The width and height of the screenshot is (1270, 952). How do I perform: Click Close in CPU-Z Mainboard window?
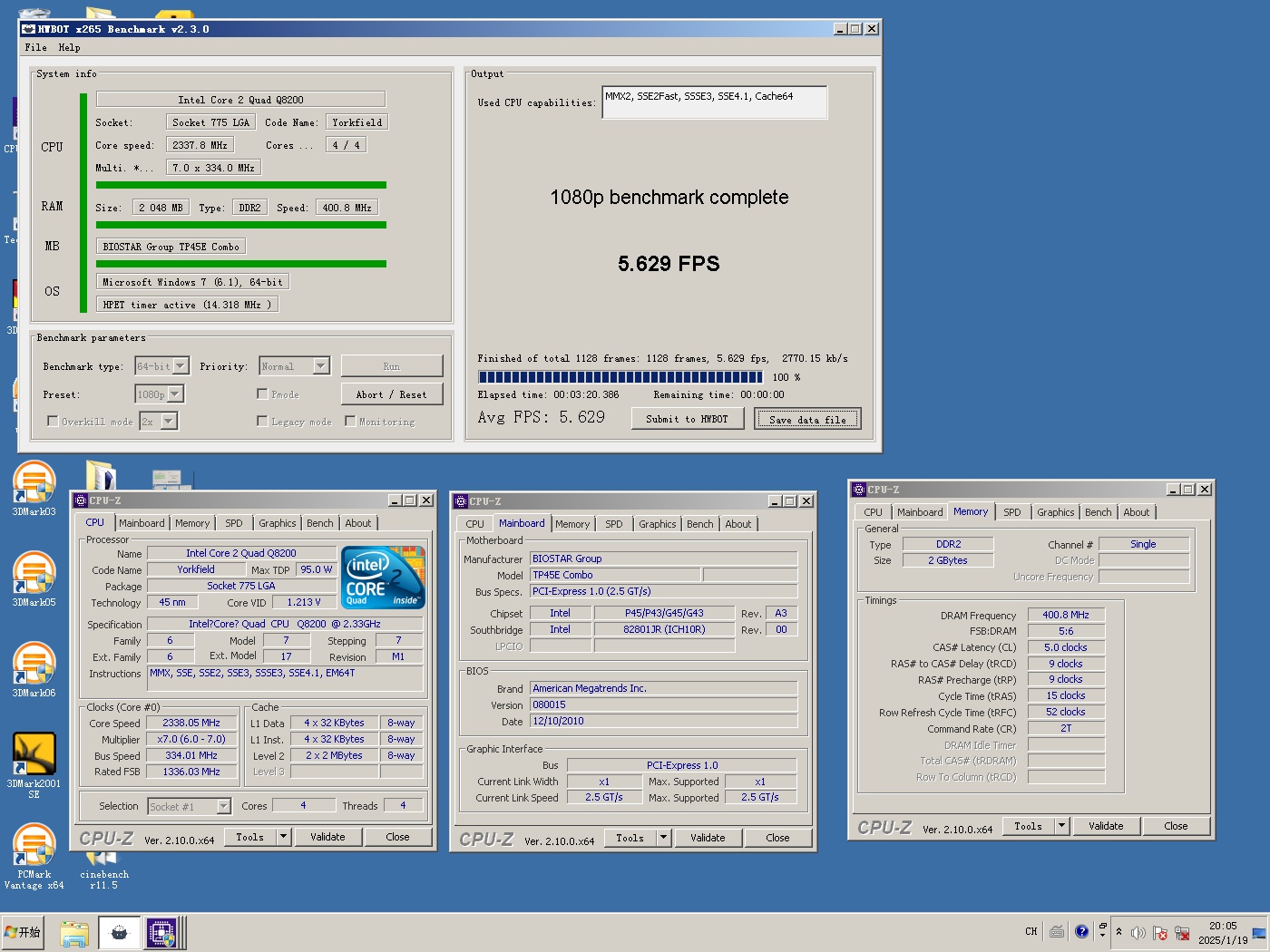(x=777, y=838)
